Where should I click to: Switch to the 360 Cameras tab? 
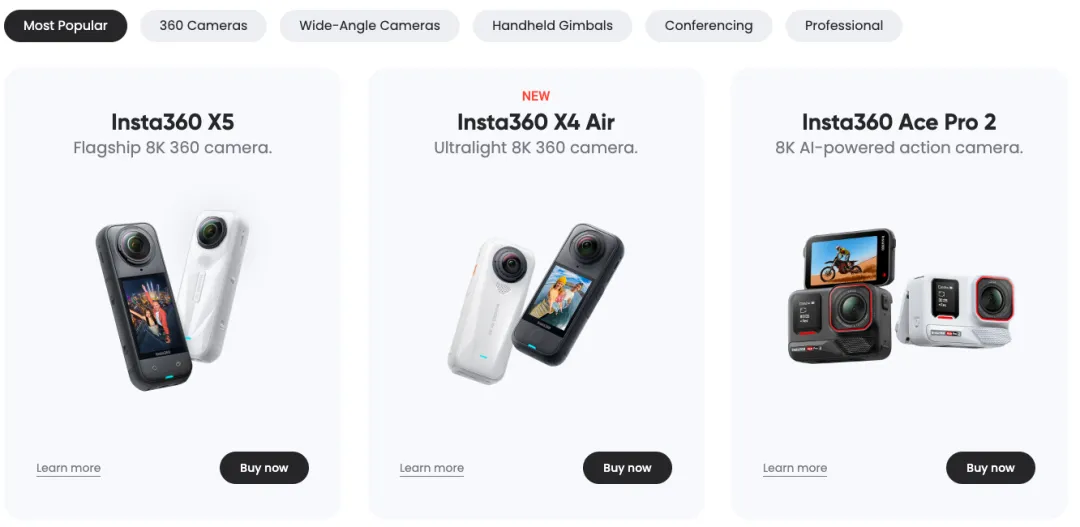(x=203, y=25)
